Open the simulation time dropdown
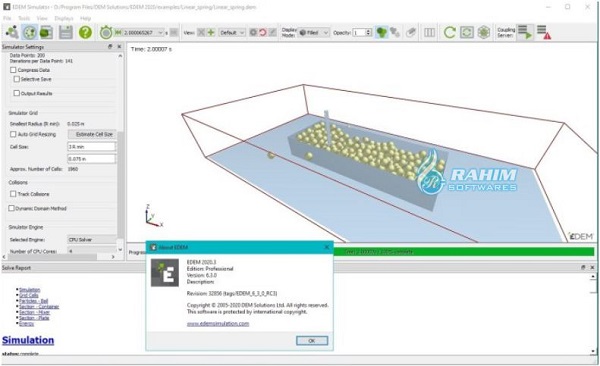This screenshot has width=600, height=366. 160,33
